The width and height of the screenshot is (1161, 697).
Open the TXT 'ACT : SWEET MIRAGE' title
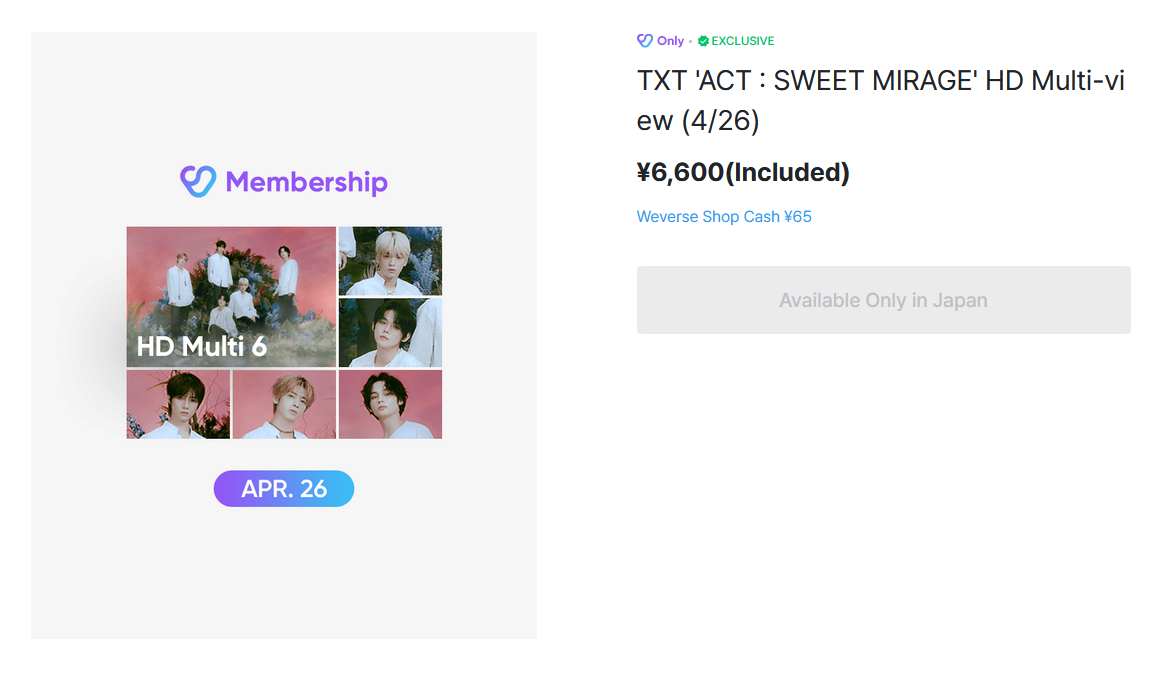[x=880, y=100]
